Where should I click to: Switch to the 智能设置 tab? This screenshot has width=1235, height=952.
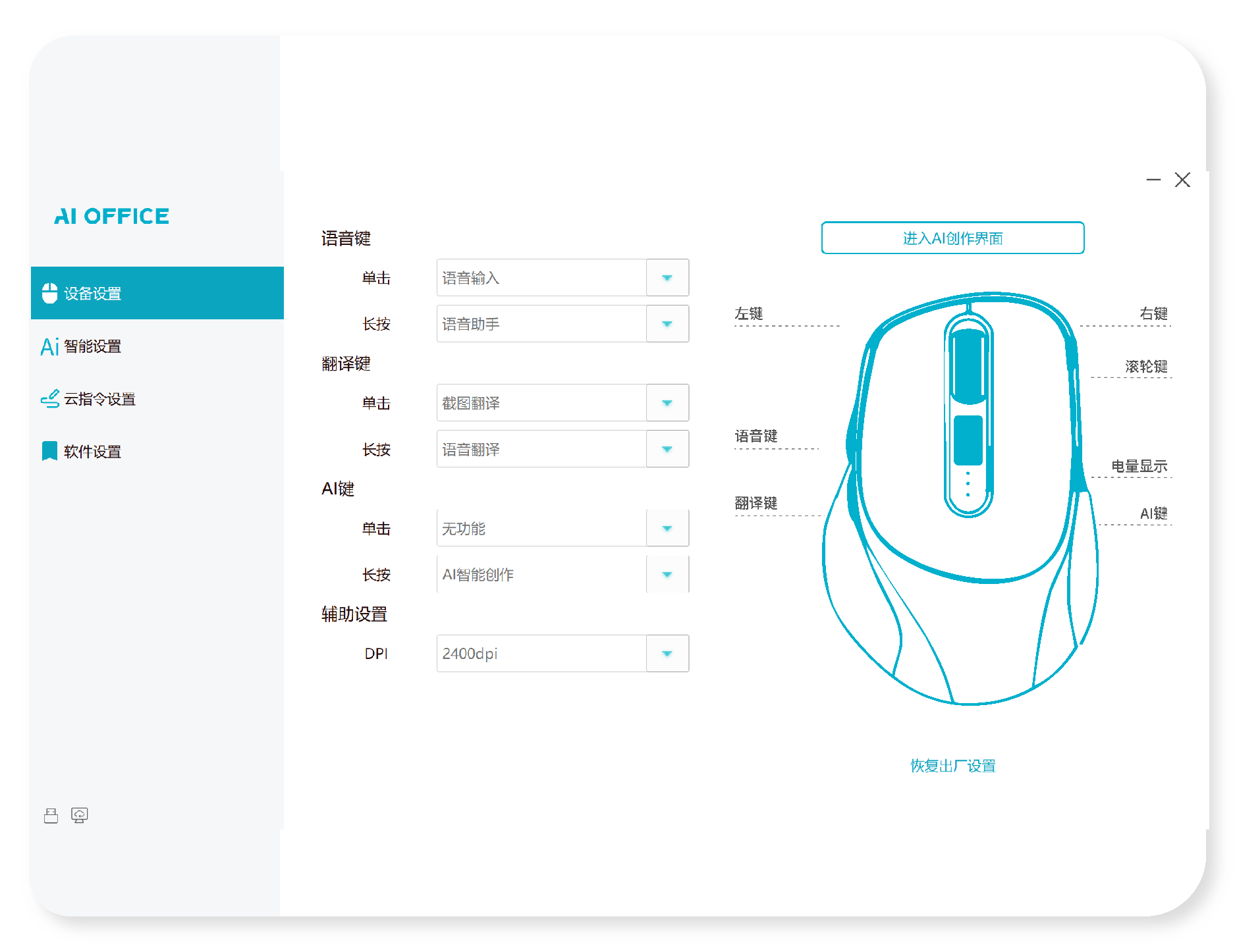92,346
